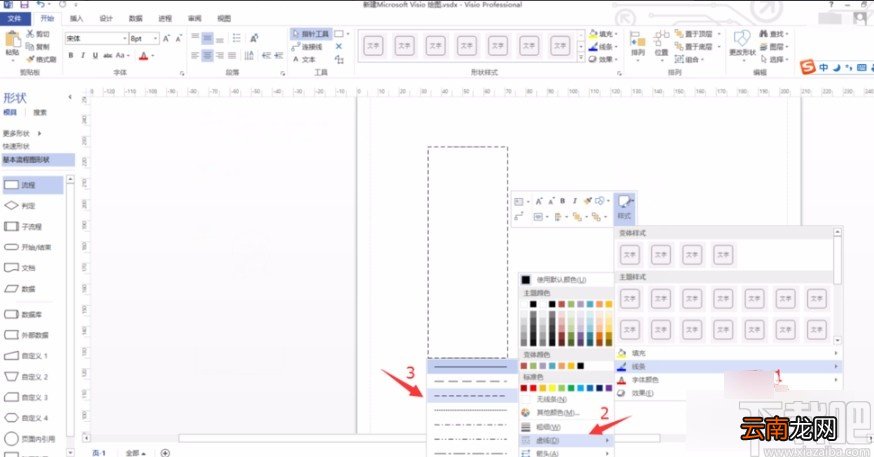
Task: Open the Effects (效果) dropdown in ribbon
Action: point(604,59)
